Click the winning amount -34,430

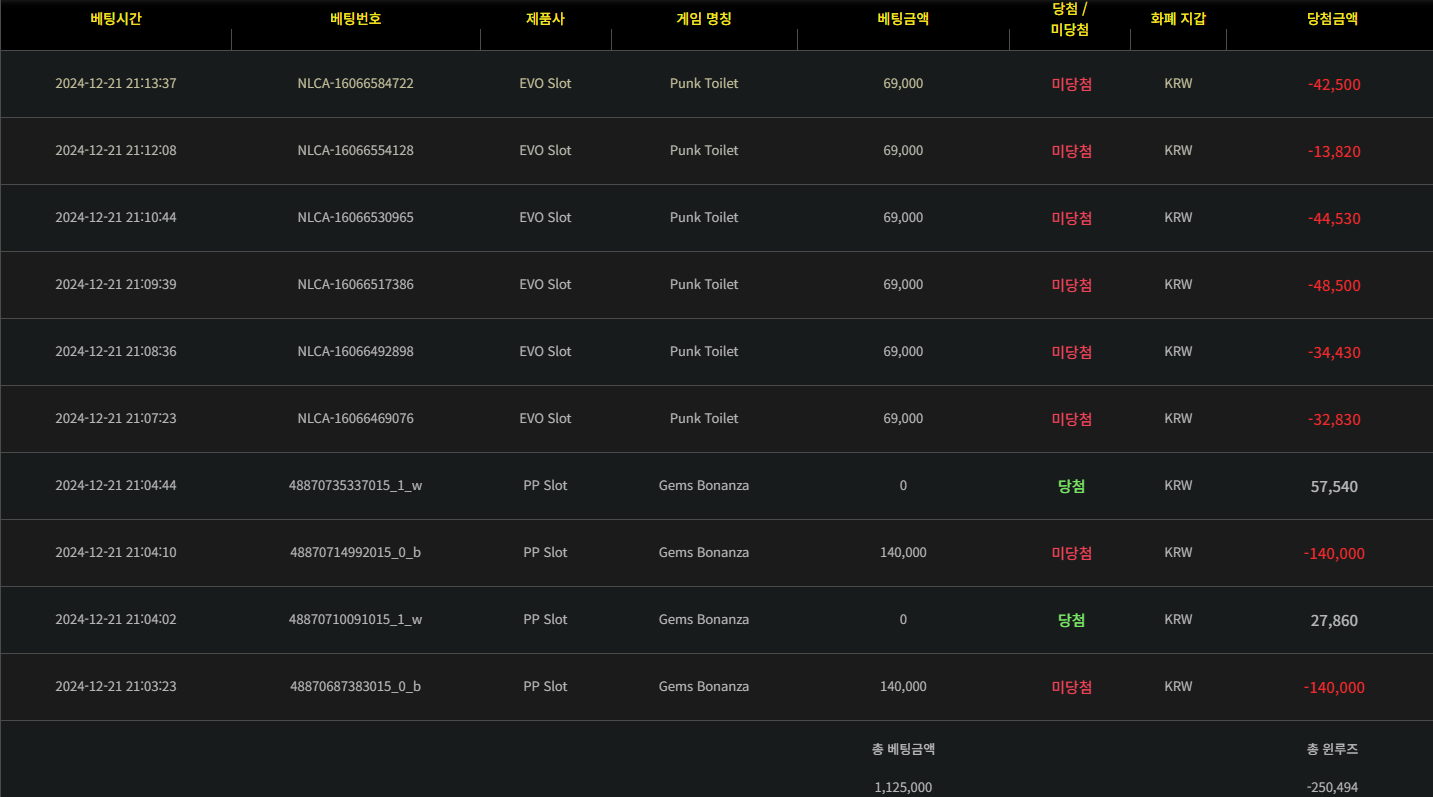point(1334,353)
